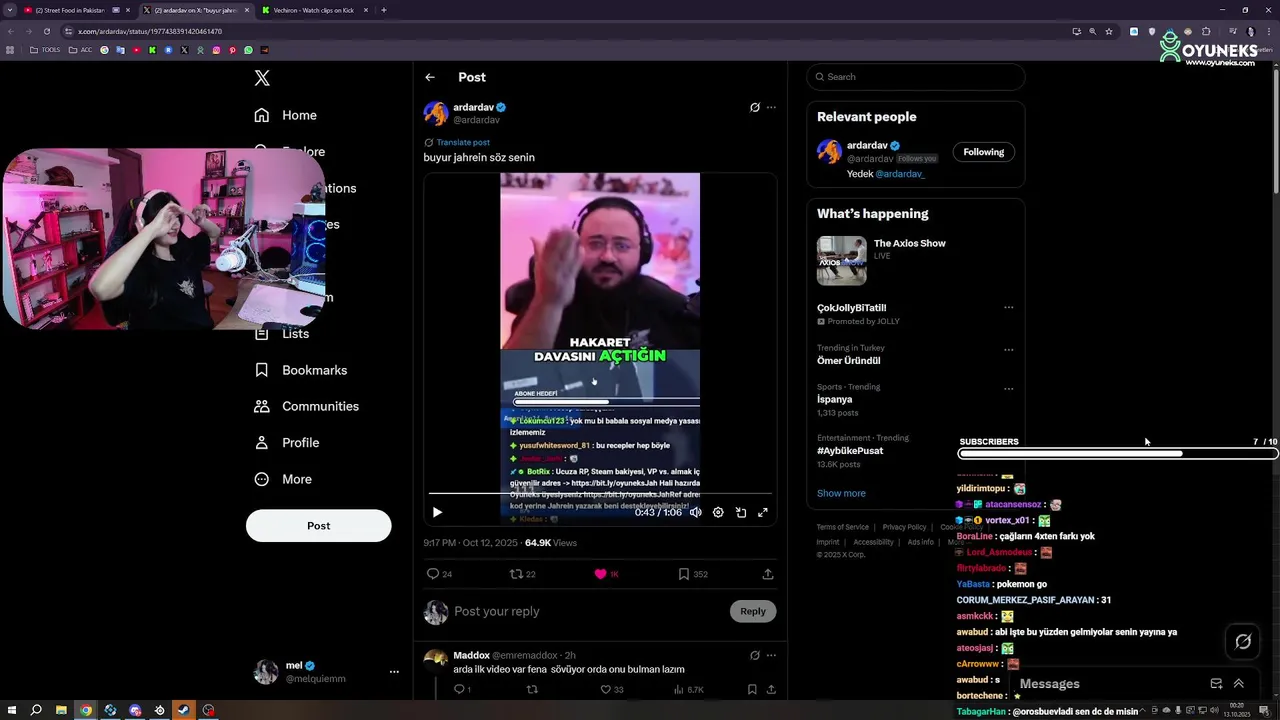
Task: Bookmark the post with 352 bookmarks
Action: click(684, 574)
